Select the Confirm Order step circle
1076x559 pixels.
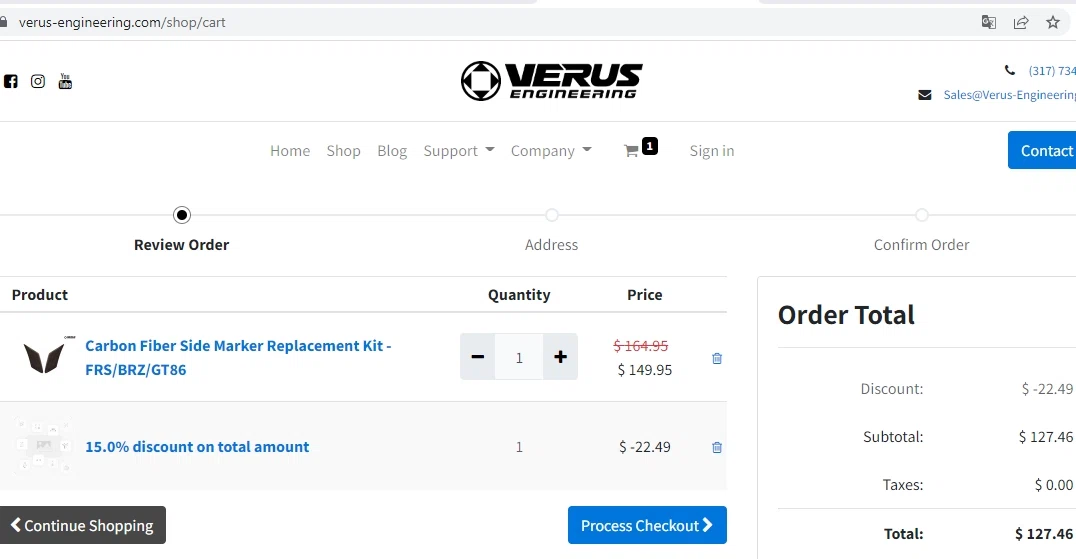pos(922,215)
